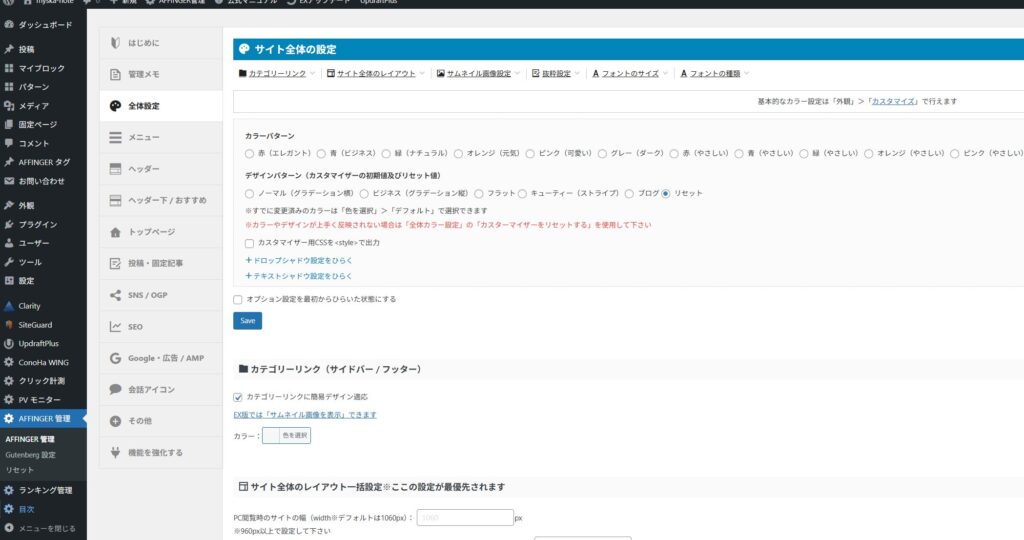This screenshot has width=1024, height=540.
Task: Open ランキング管理 in the sidebar
Action: (43, 490)
